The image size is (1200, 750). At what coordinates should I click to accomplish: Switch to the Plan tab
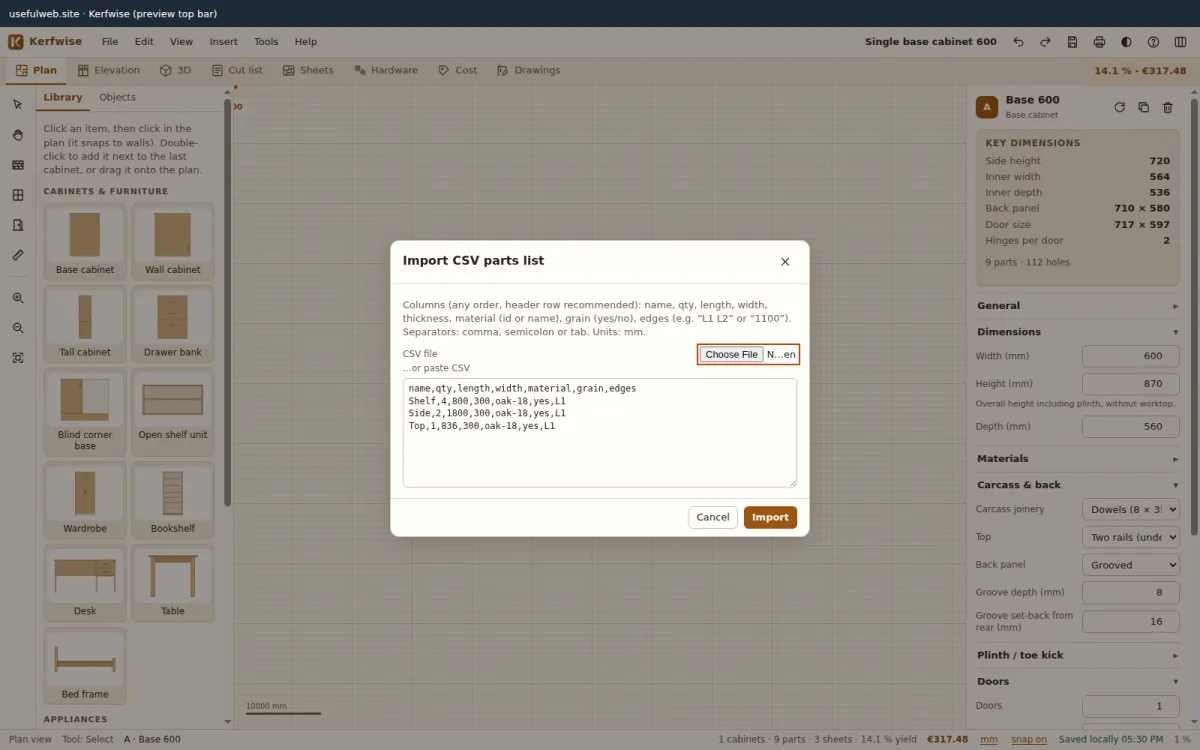click(37, 70)
